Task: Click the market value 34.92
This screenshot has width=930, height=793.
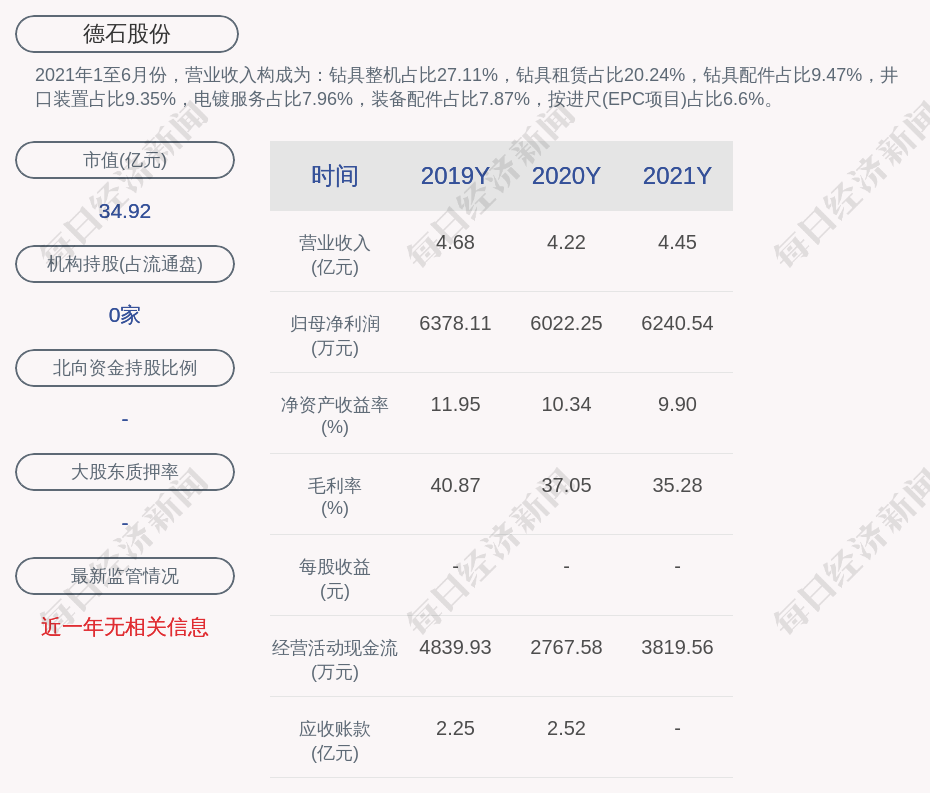Action: pos(125,211)
